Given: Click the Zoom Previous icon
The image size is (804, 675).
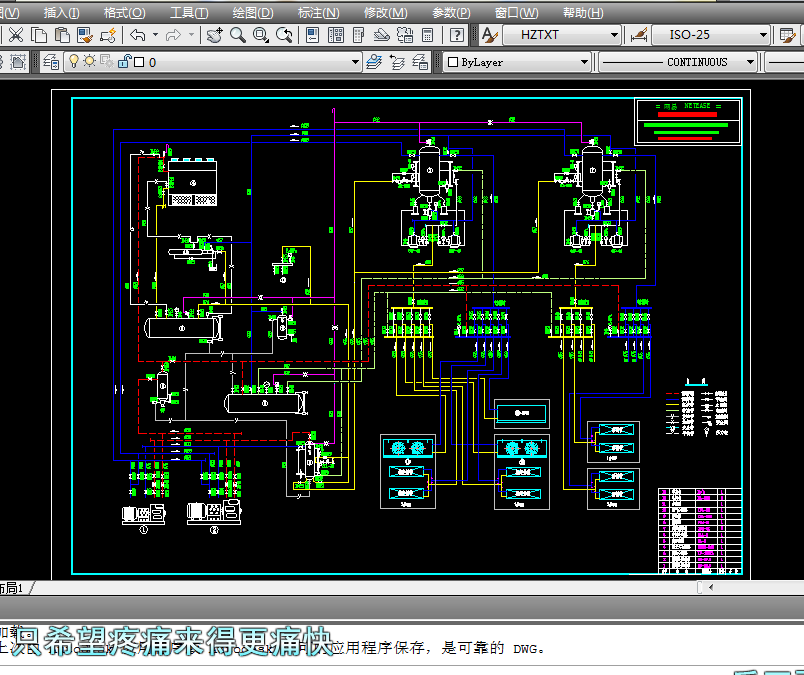Looking at the screenshot, I should pos(284,35).
